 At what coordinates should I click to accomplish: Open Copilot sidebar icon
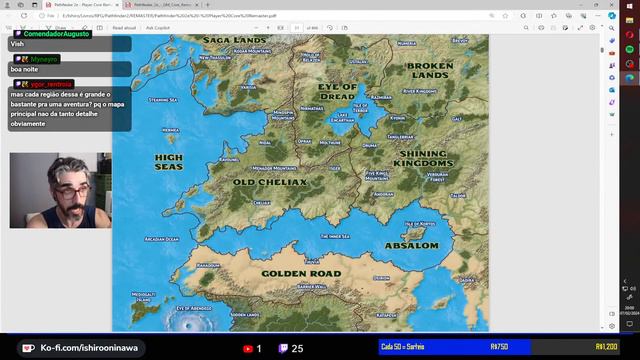pos(611,16)
